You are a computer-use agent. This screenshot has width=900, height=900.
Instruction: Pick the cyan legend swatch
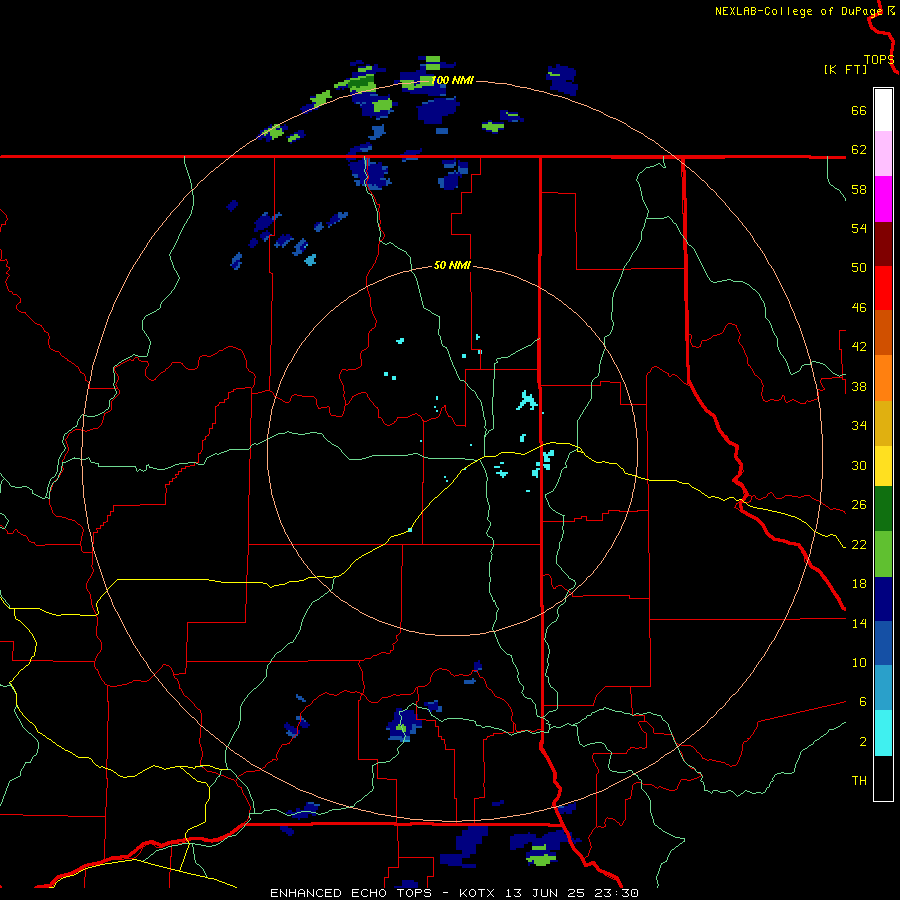point(883,733)
